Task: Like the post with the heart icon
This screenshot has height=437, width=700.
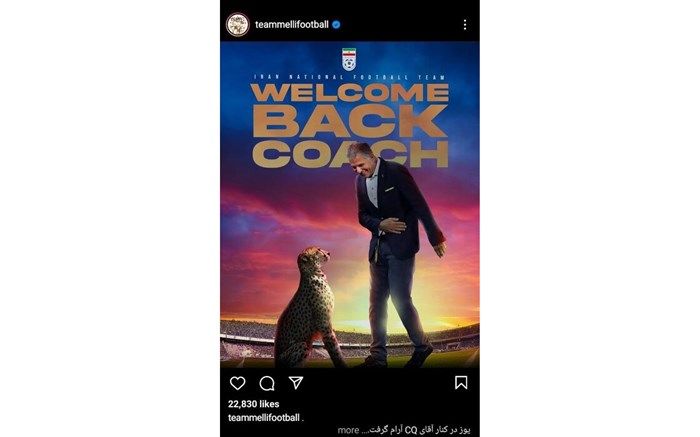Action: click(238, 383)
